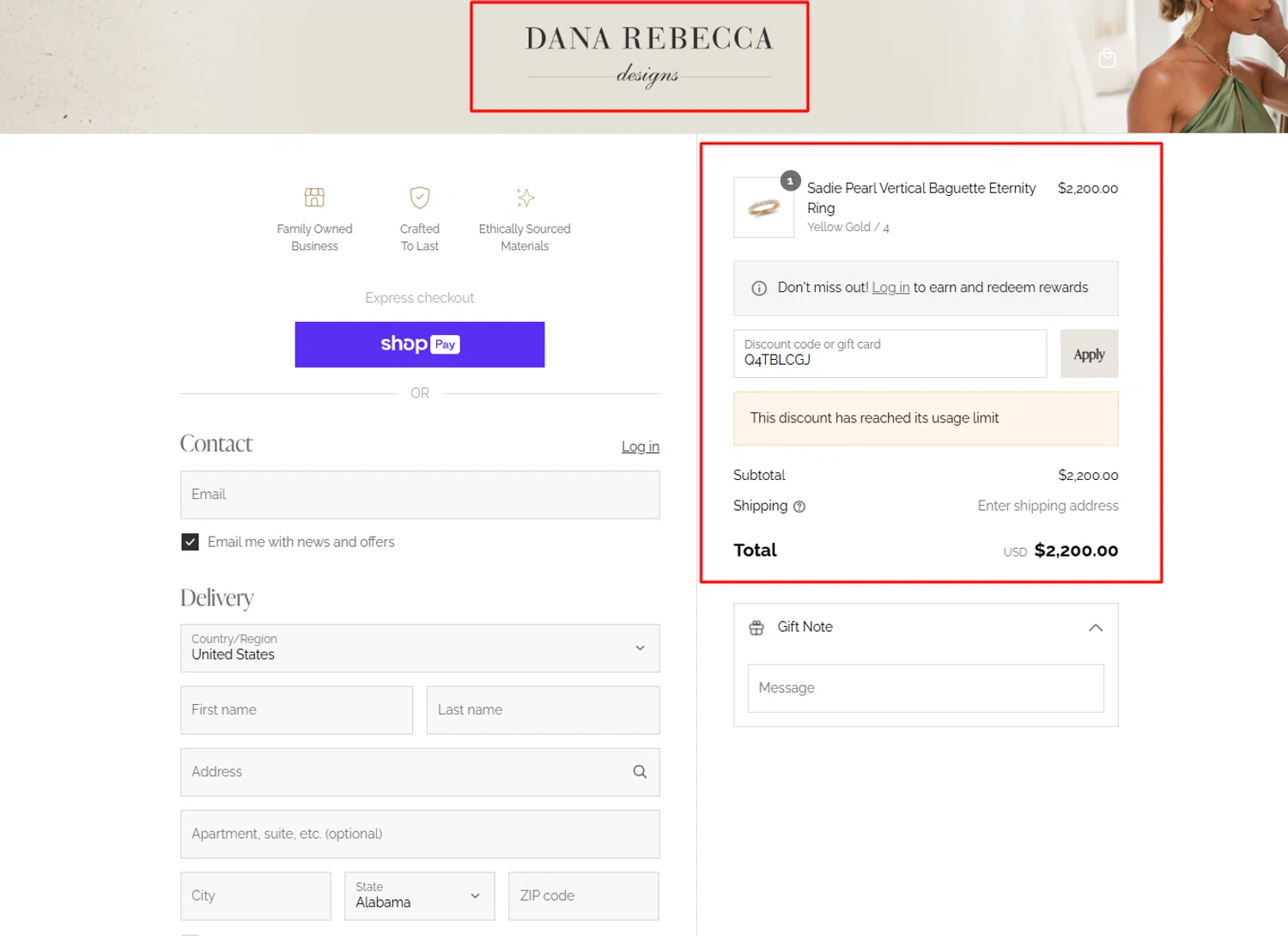The image size is (1288, 936).
Task: Click the 'Yellow Gold / 4' variant text
Action: [848, 228]
